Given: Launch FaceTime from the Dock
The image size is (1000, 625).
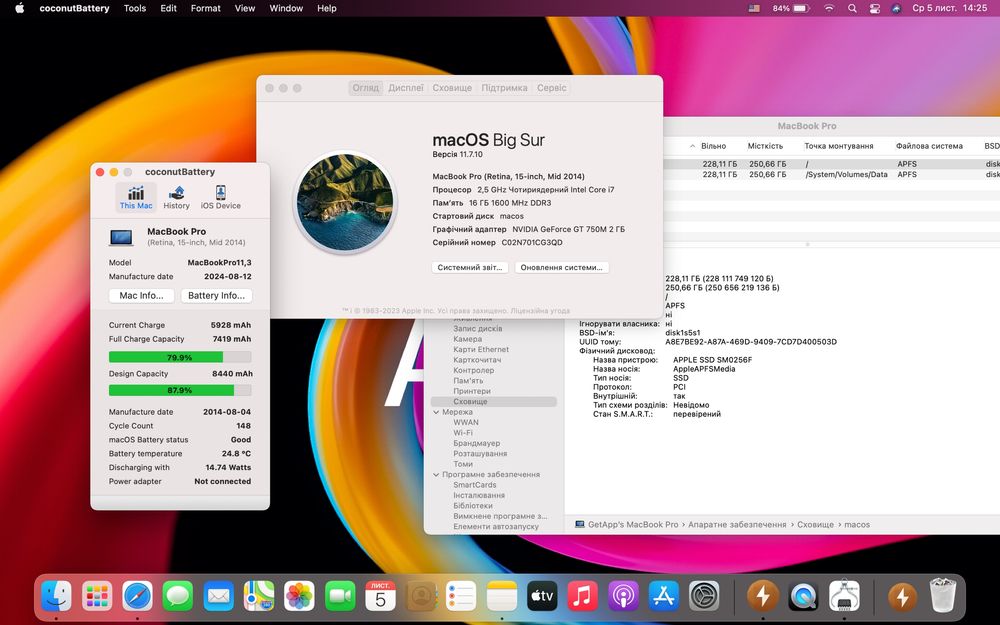Looking at the screenshot, I should 340,596.
